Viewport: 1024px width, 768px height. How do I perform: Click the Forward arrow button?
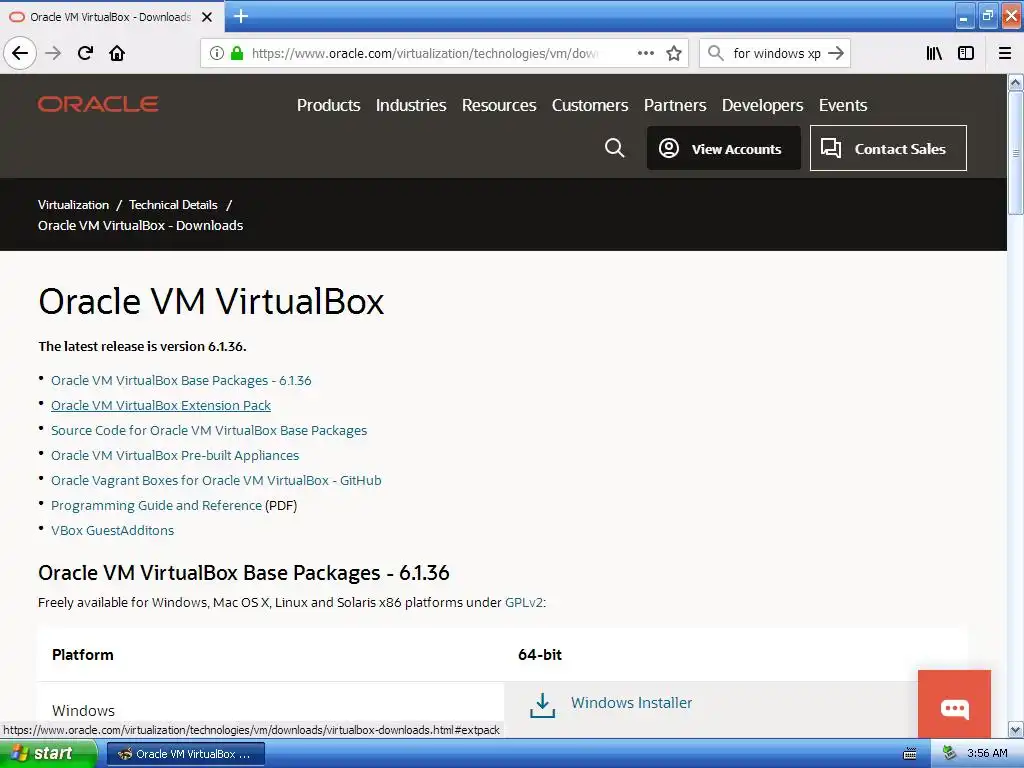[53, 53]
